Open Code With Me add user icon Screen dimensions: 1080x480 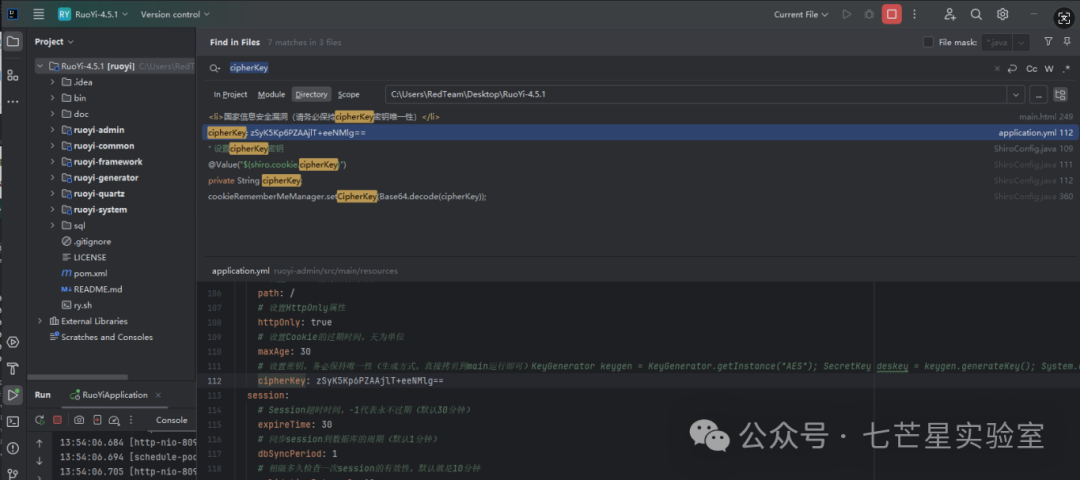(x=950, y=14)
